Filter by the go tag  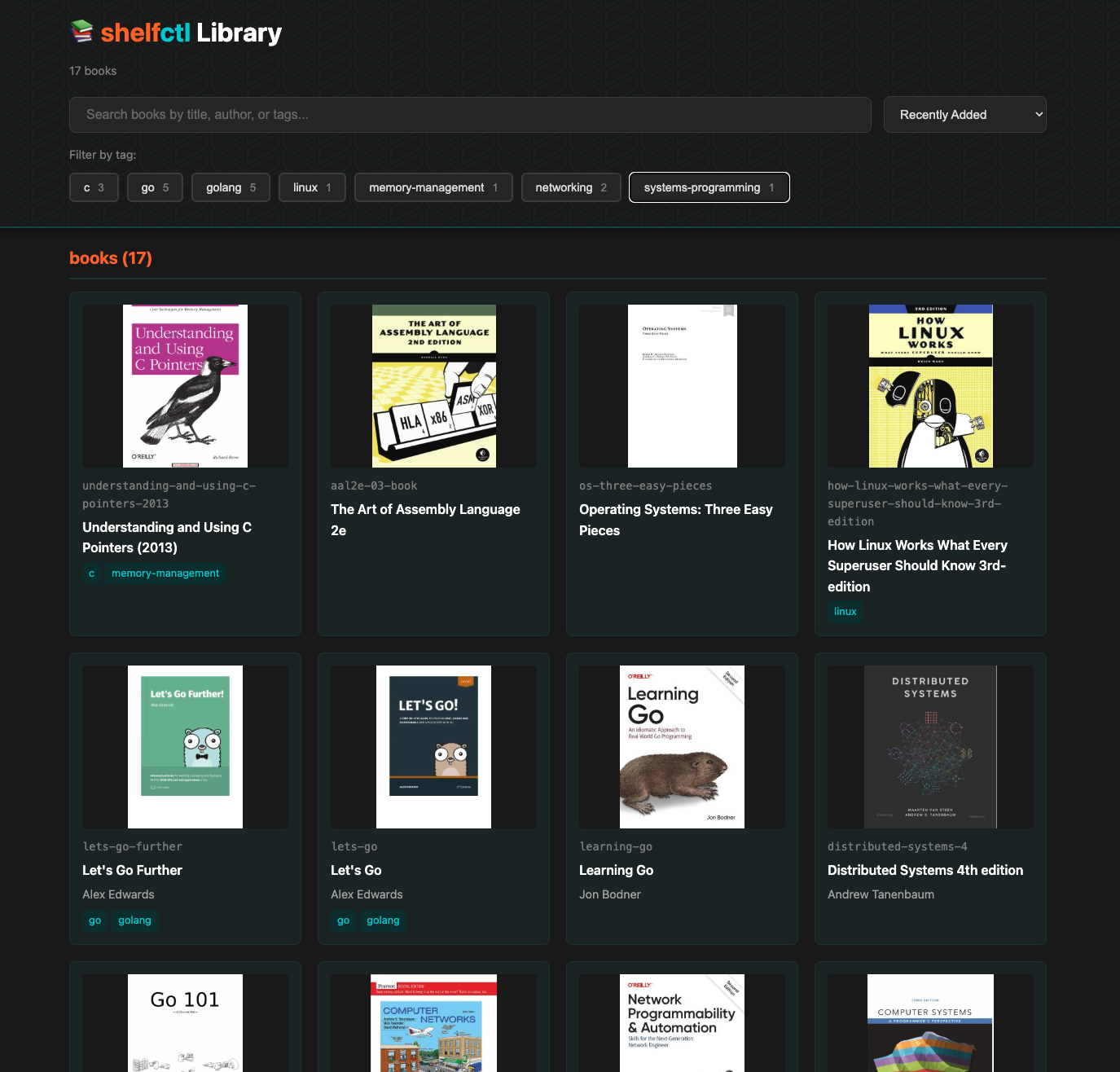pos(155,187)
